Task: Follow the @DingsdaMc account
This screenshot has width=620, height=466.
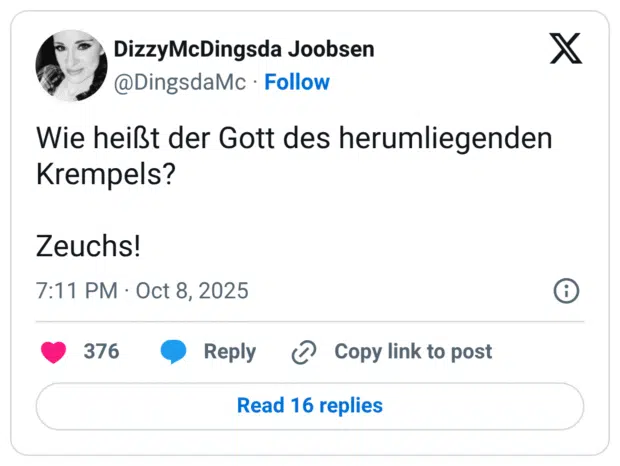Action: [297, 82]
